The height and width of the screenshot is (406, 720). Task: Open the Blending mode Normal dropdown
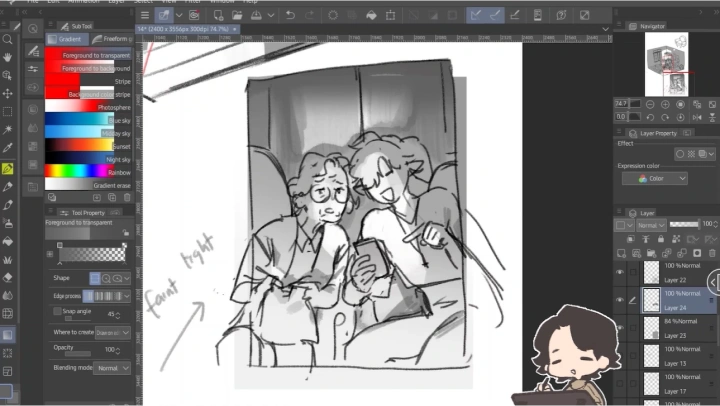pyautogui.click(x=112, y=368)
